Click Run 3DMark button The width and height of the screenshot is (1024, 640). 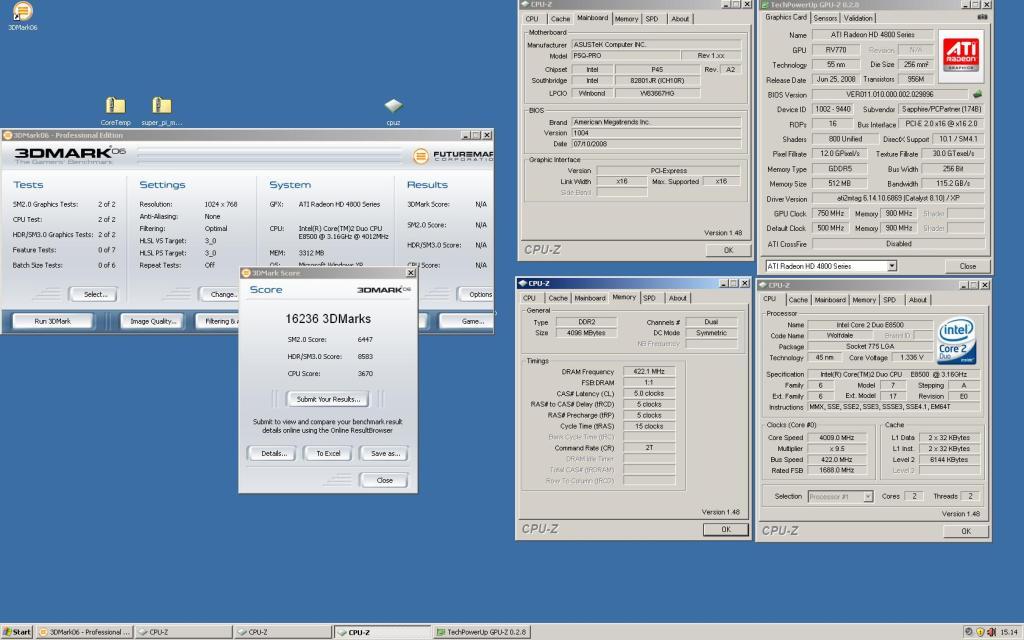point(52,321)
